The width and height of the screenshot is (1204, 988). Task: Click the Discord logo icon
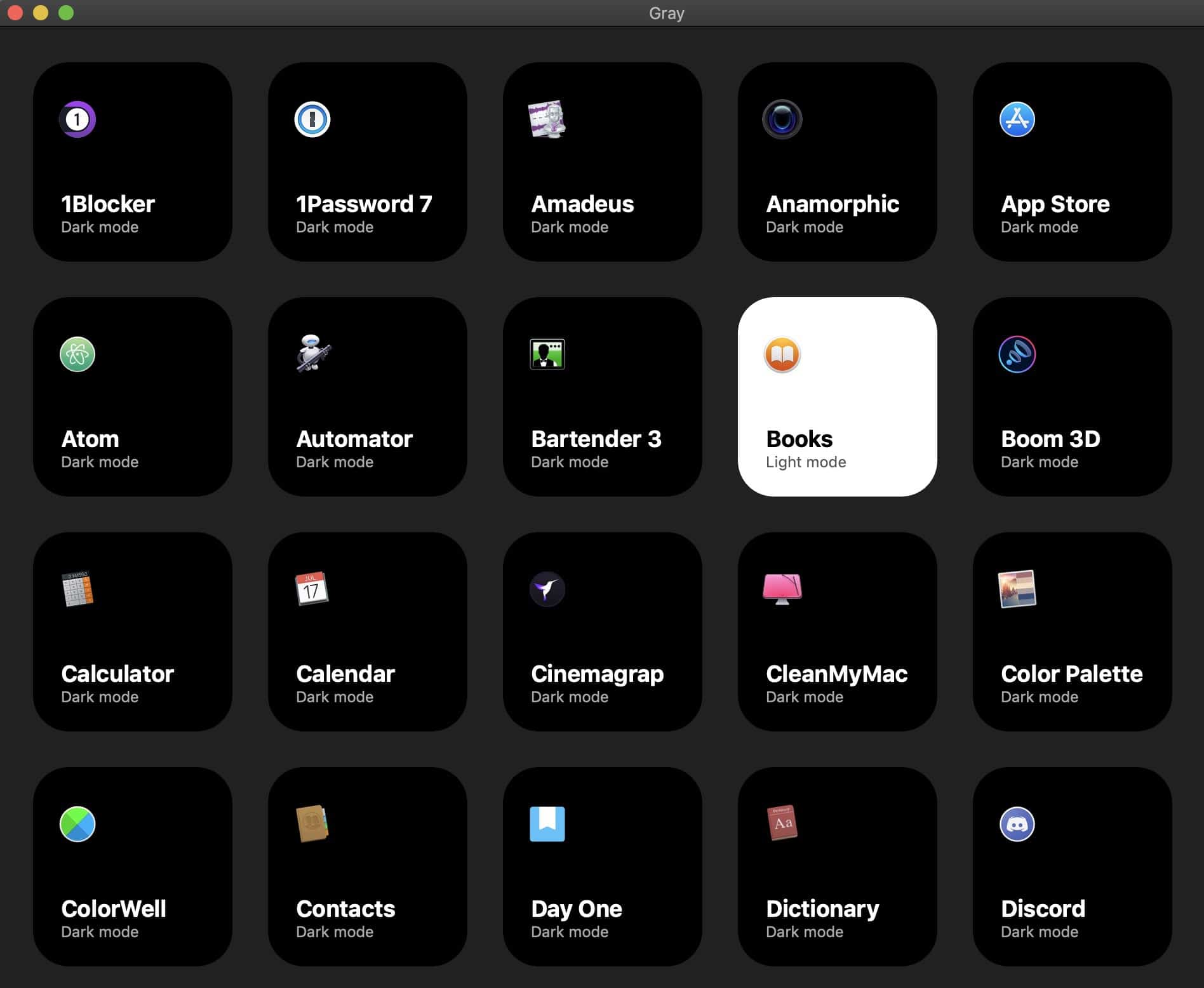coord(1017,824)
